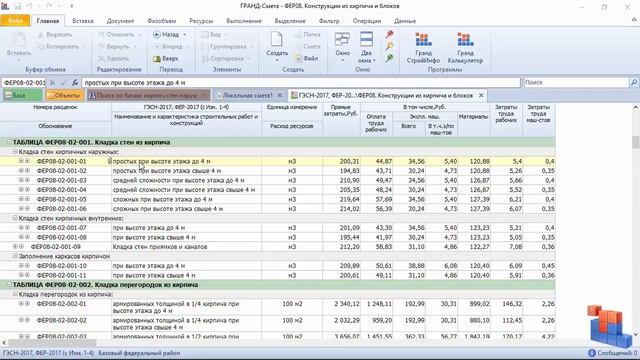Click the Два окна split icon
This screenshot has height=360, width=640.
click(366, 40)
